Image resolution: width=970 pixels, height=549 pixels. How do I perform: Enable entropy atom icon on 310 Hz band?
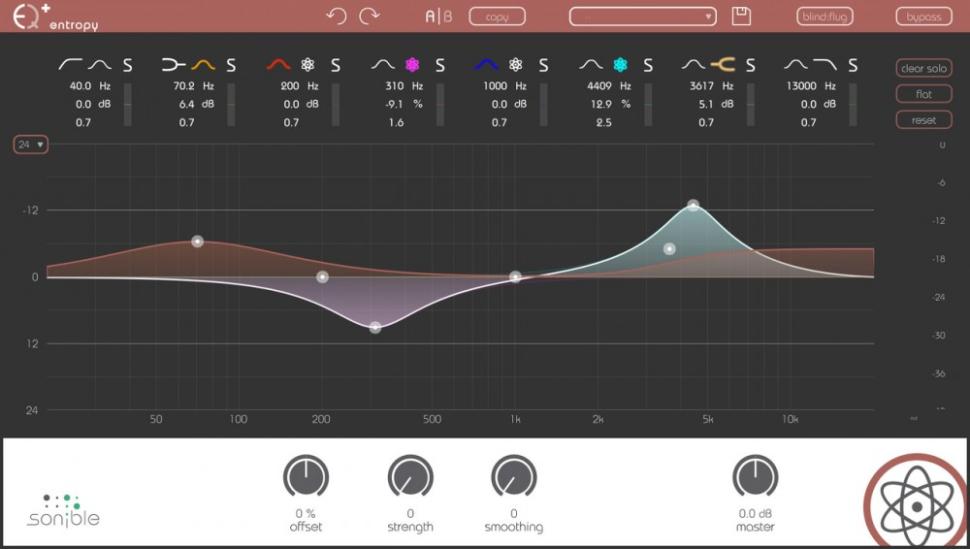(411, 65)
